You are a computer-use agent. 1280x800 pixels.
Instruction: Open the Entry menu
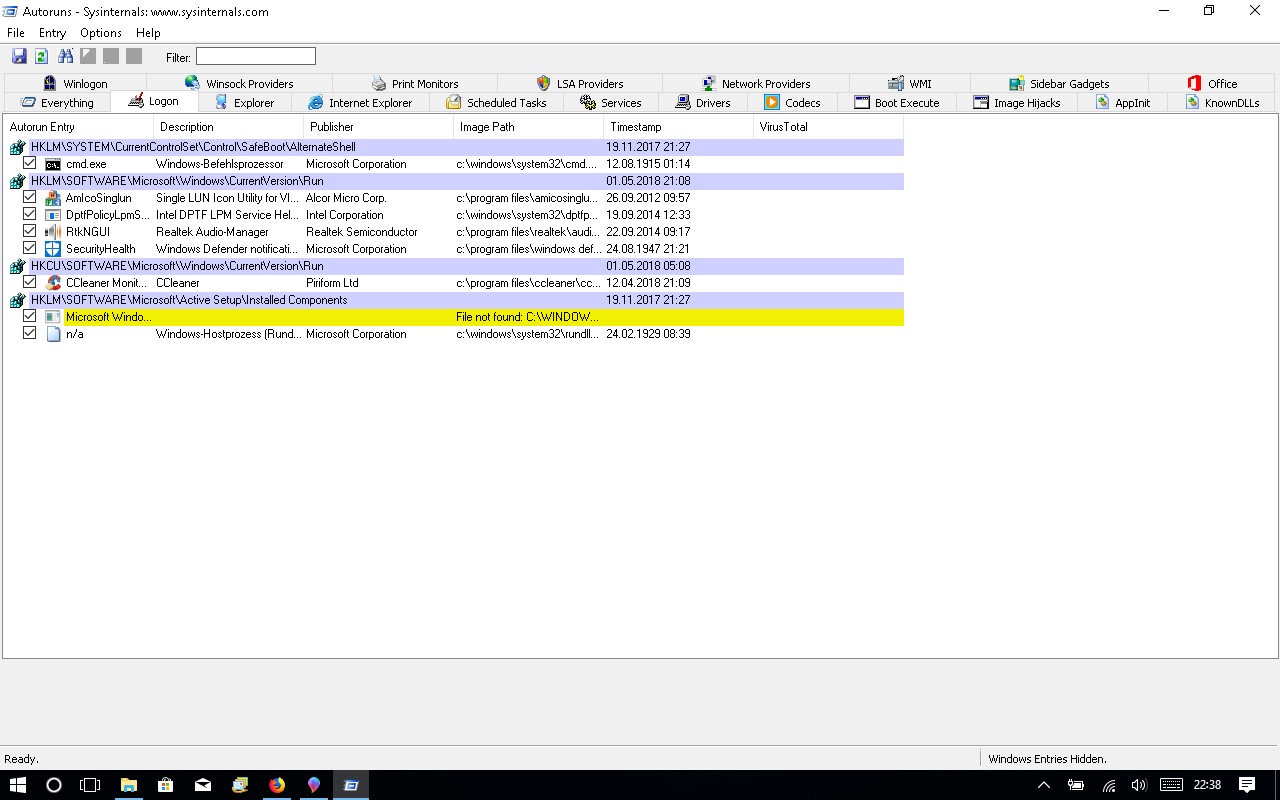(x=52, y=33)
